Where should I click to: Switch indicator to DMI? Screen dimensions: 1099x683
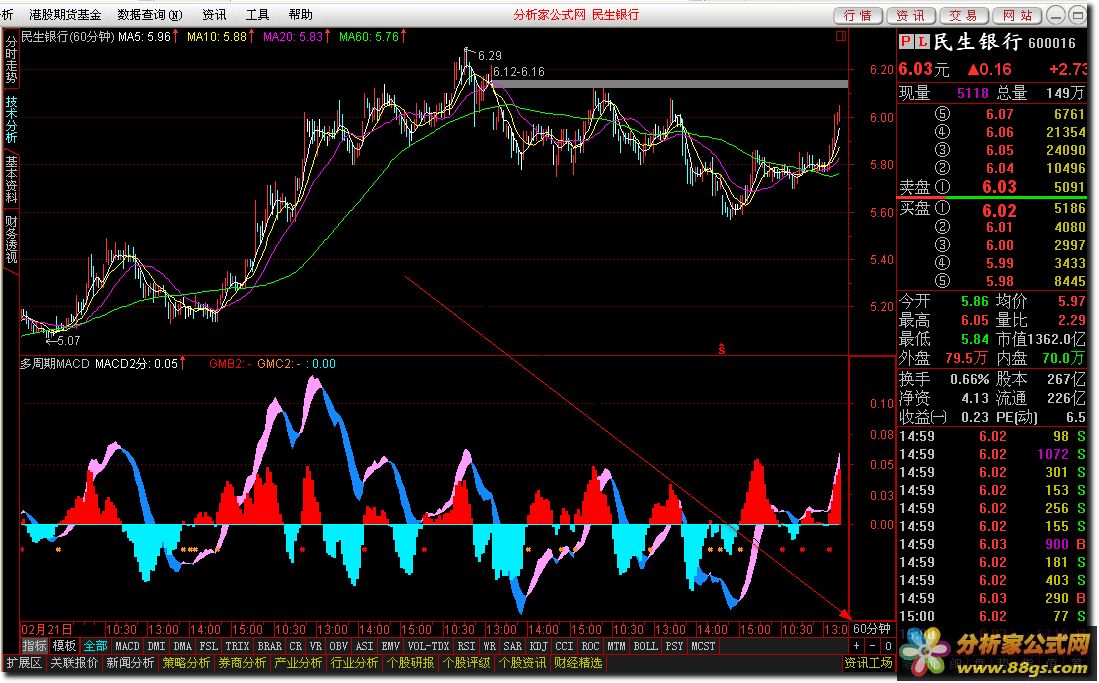click(157, 646)
